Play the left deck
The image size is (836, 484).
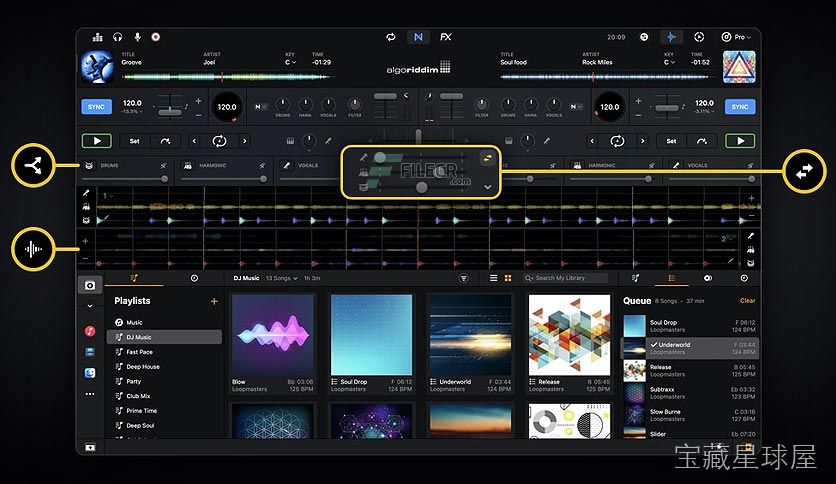point(97,141)
